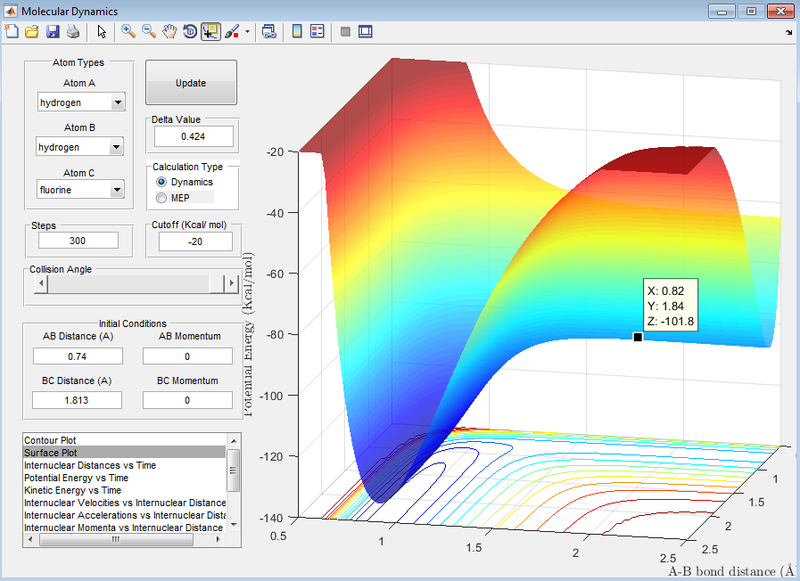The height and width of the screenshot is (581, 800).
Task: Enable the Rotate 3D tool
Action: [x=190, y=31]
